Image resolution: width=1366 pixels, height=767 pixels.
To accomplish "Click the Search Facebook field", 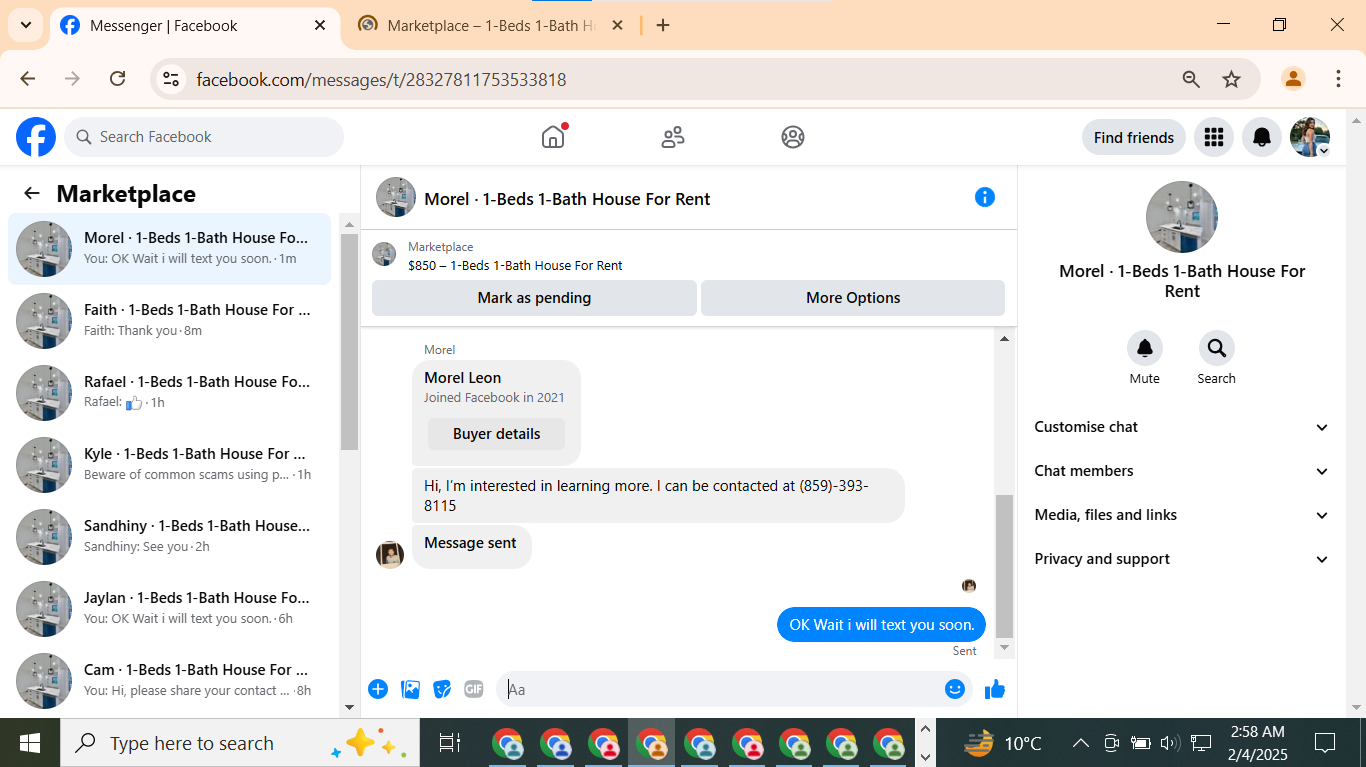I will pos(204,137).
